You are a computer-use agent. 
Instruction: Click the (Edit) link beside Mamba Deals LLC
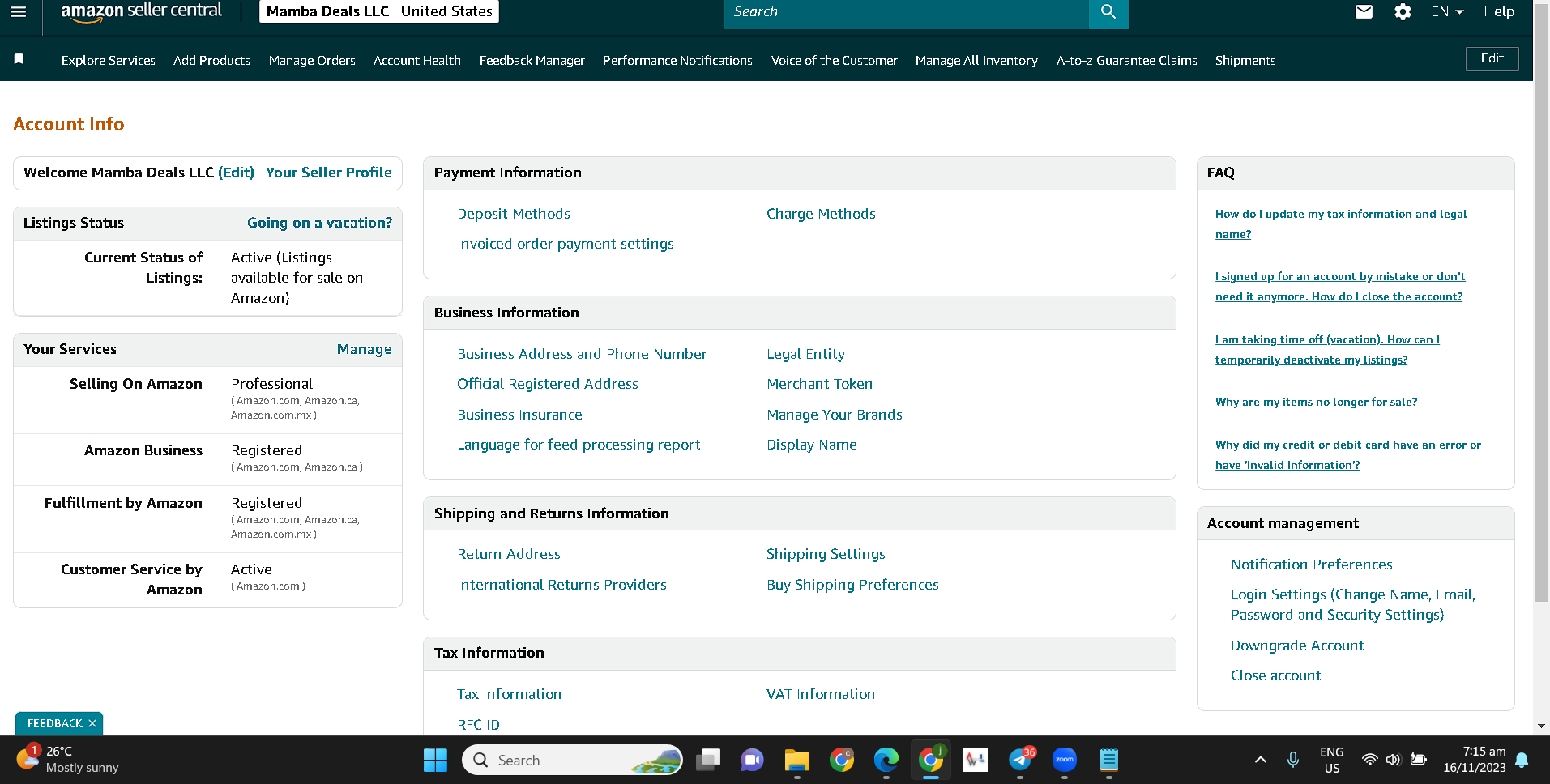point(236,173)
